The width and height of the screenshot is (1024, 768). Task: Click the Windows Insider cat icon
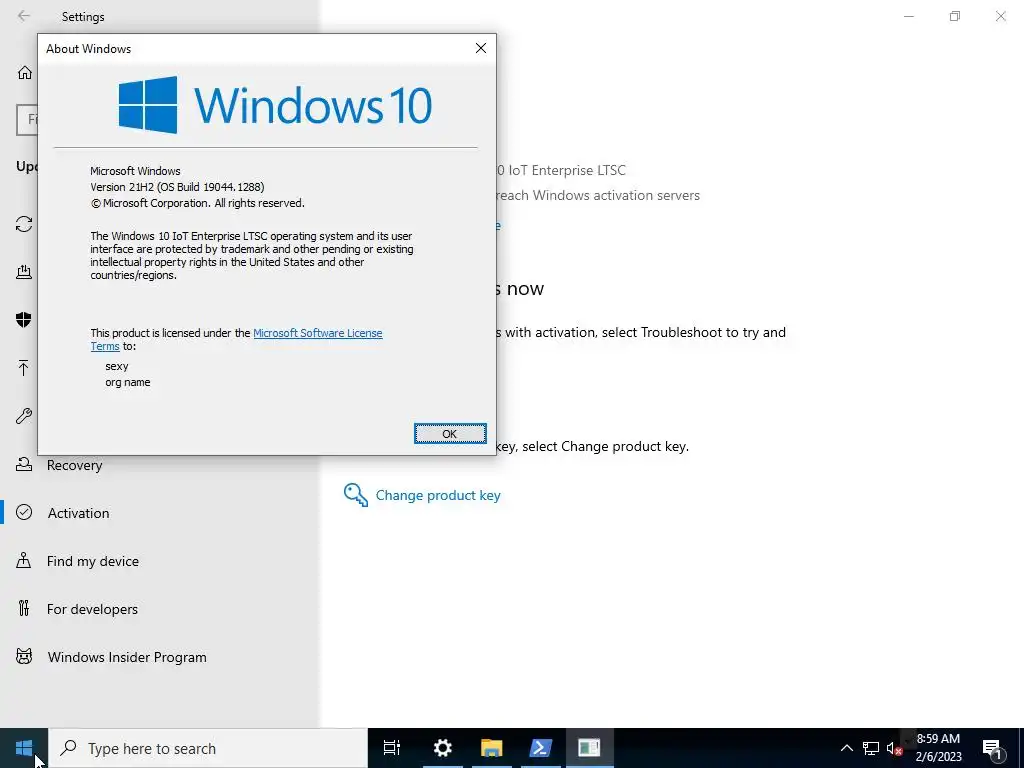click(24, 656)
